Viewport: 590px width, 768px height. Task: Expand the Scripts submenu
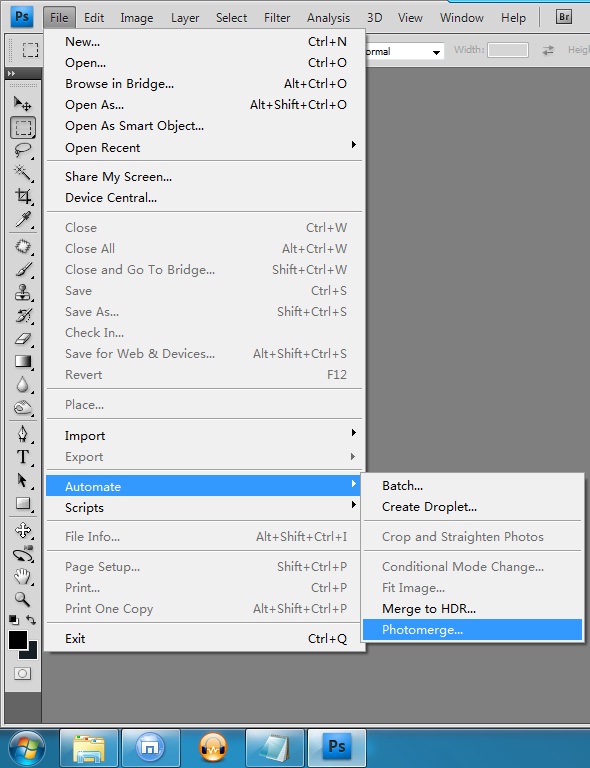[x=205, y=507]
